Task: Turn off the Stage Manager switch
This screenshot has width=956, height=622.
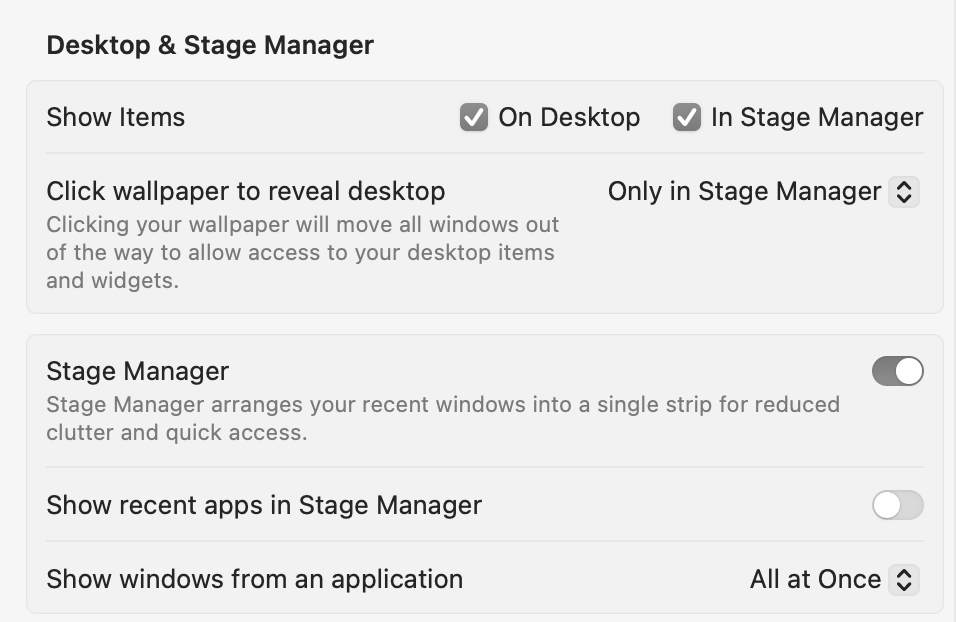Action: (x=897, y=371)
